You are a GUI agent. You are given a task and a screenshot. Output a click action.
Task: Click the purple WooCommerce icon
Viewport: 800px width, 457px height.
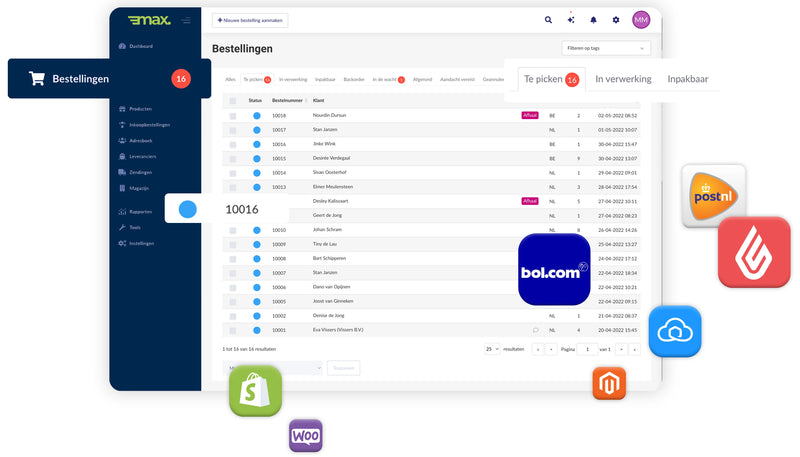306,436
